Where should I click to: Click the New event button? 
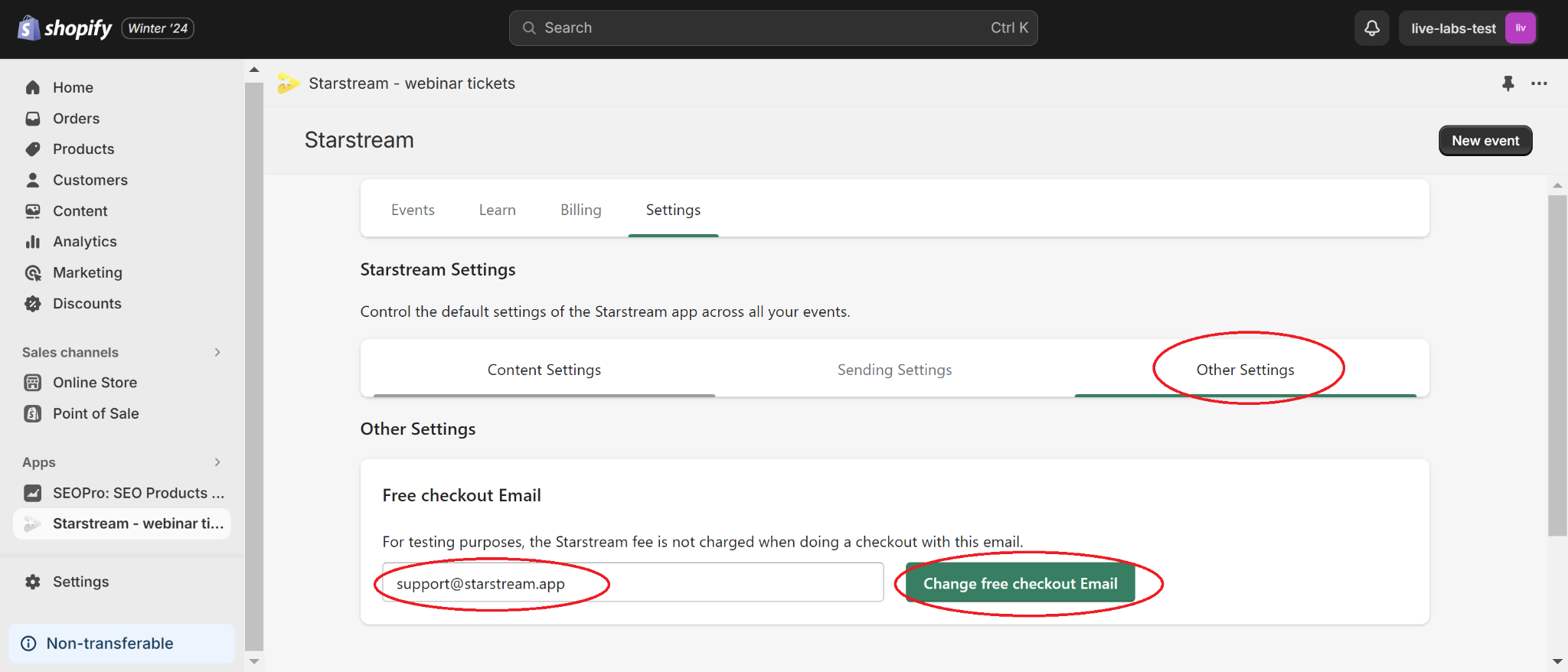click(x=1485, y=141)
